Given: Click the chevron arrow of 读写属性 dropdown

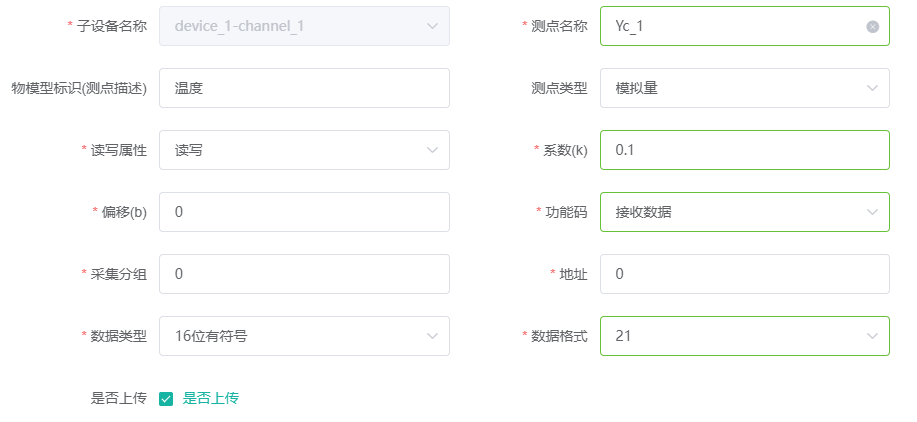Looking at the screenshot, I should point(432,150).
